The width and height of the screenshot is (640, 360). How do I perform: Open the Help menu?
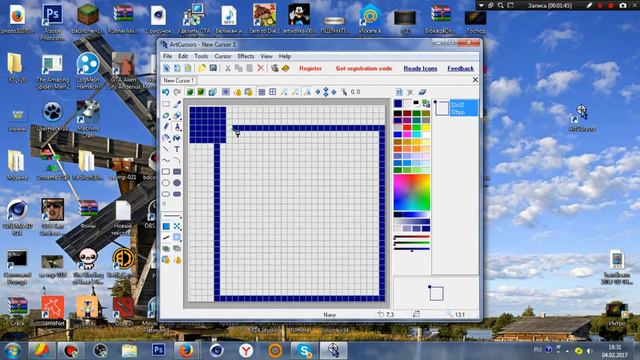pyautogui.click(x=284, y=56)
